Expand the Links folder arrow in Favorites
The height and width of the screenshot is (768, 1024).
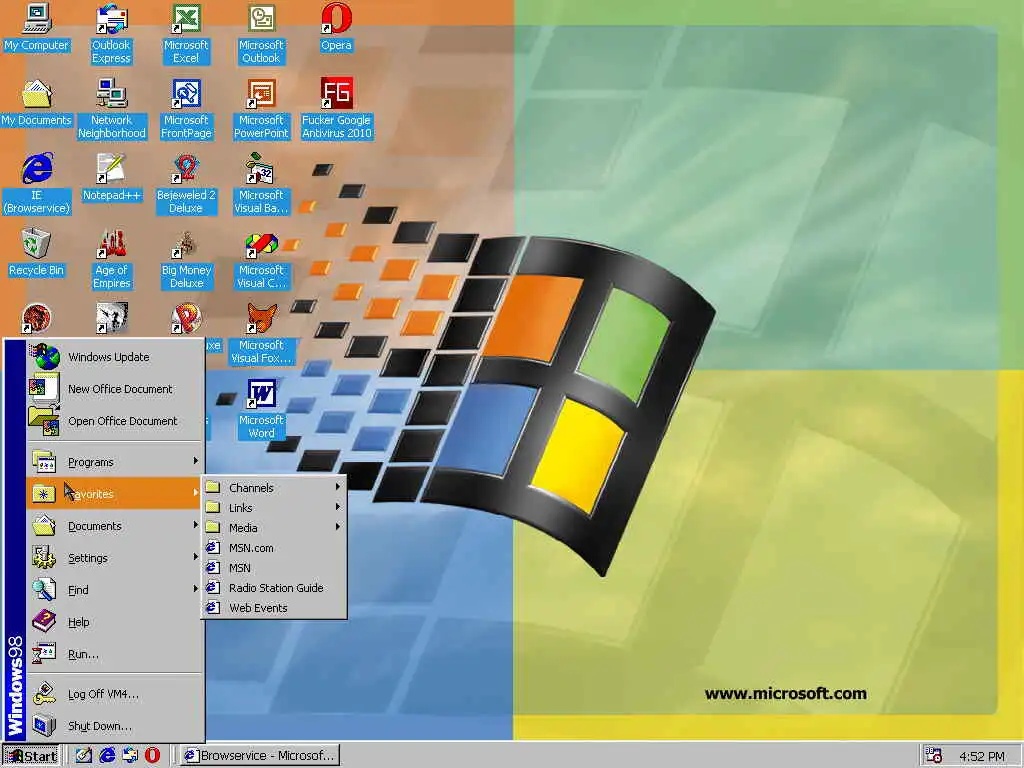click(x=338, y=507)
